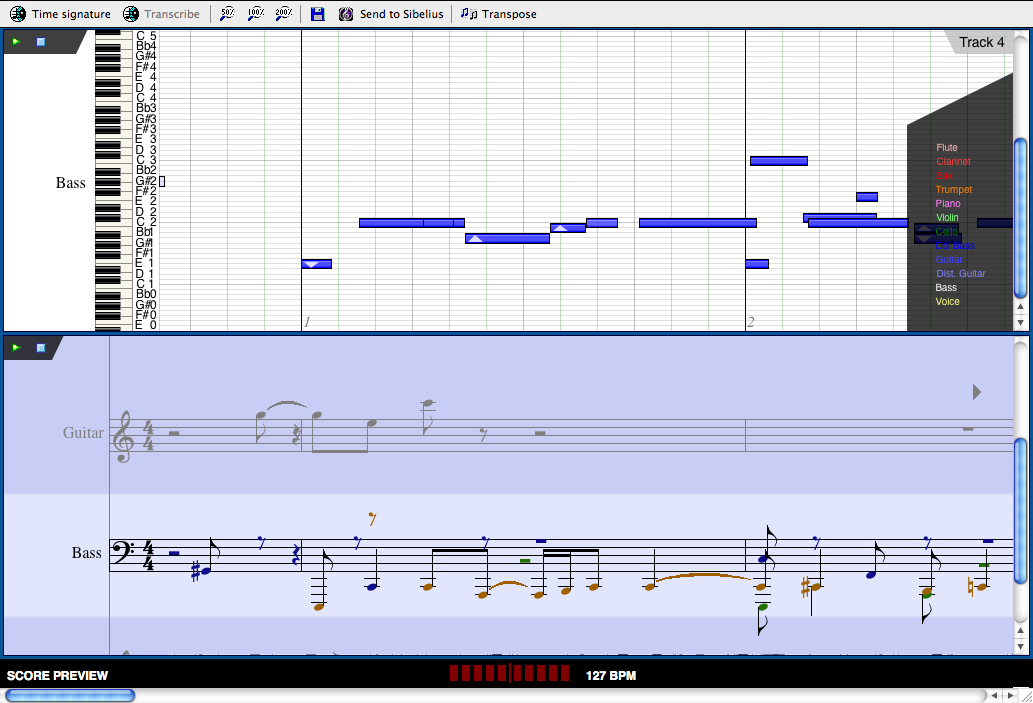This screenshot has height=703, width=1033.
Task: Set zoom level to 100%
Action: pyautogui.click(x=255, y=14)
